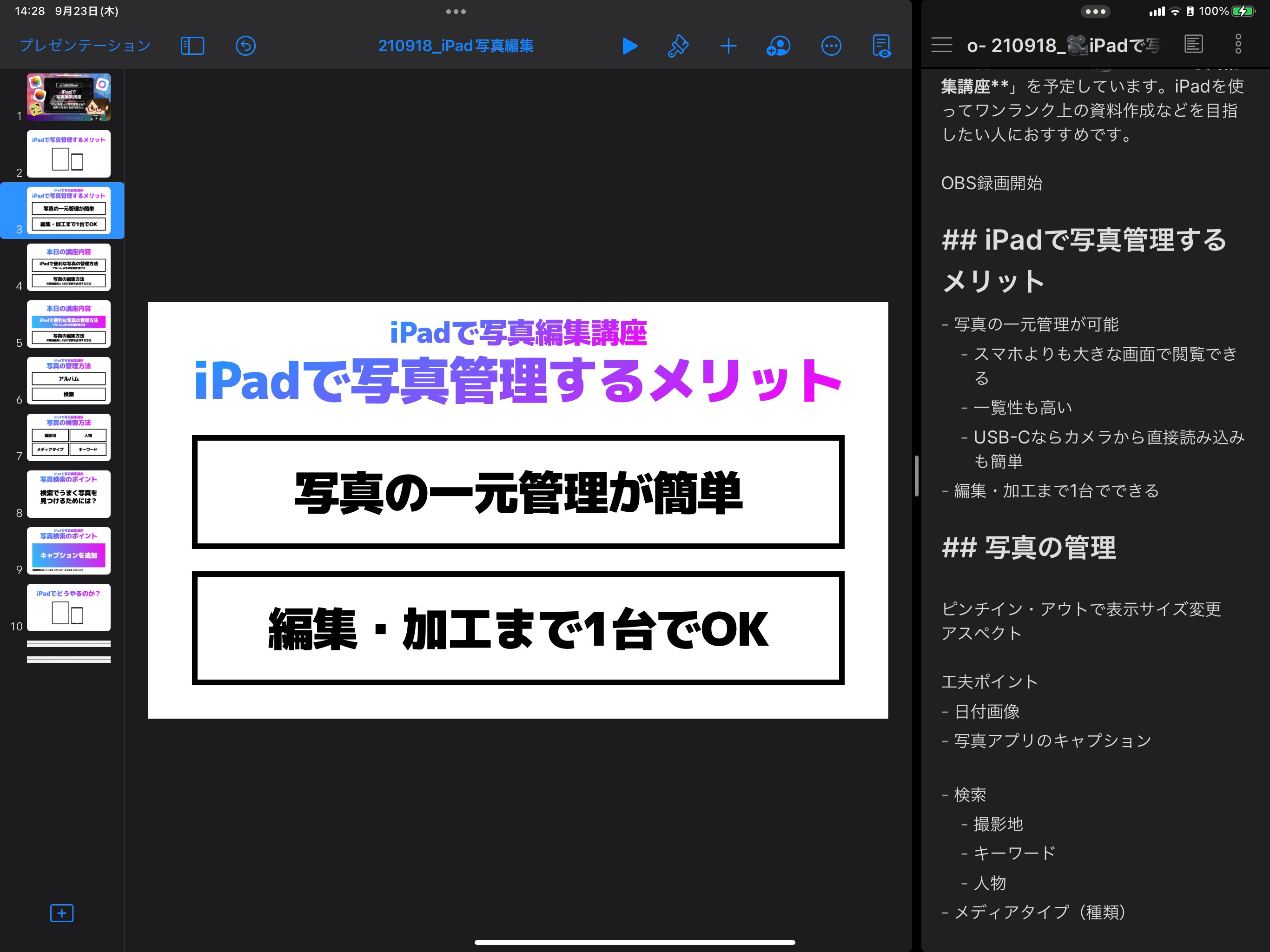Viewport: 1270px width, 952px height.
Task: Open the collaborate person icon
Action: point(778,46)
